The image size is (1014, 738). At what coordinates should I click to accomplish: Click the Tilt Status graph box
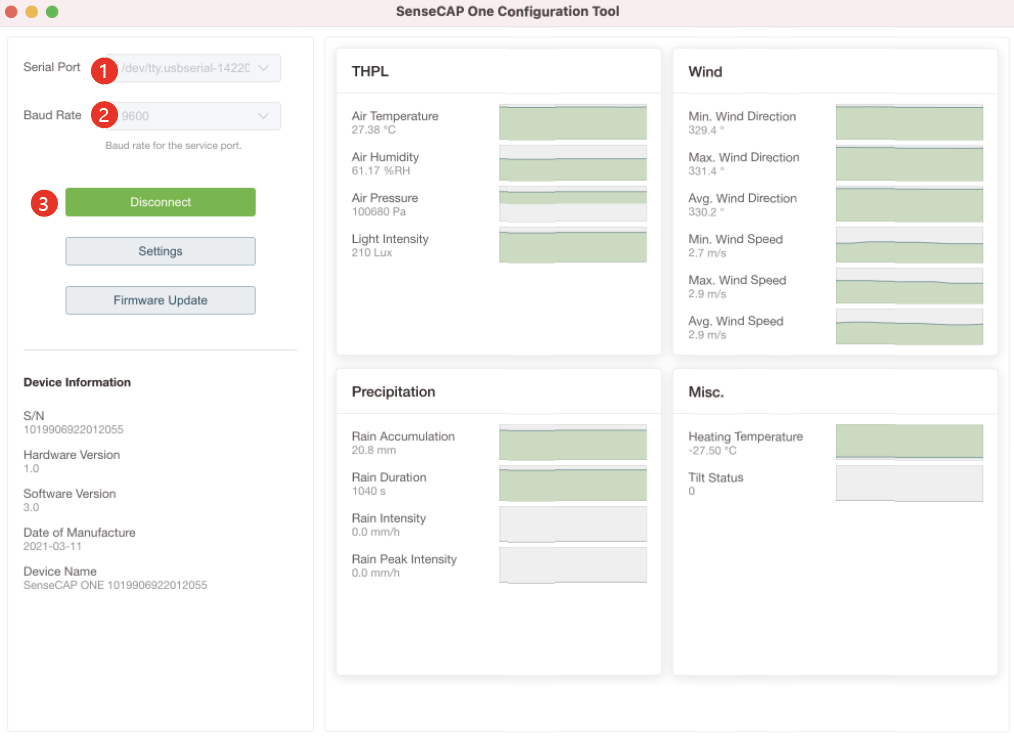[x=909, y=483]
